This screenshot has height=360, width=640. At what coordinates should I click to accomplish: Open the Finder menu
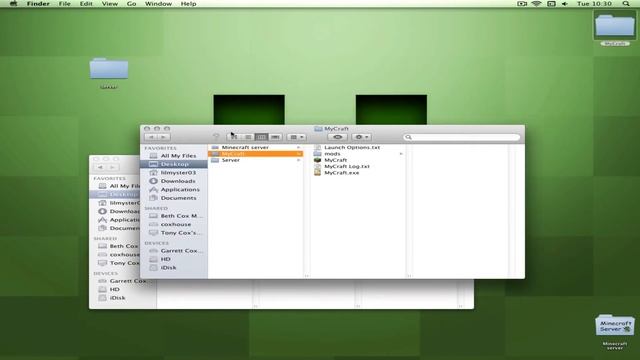click(38, 4)
